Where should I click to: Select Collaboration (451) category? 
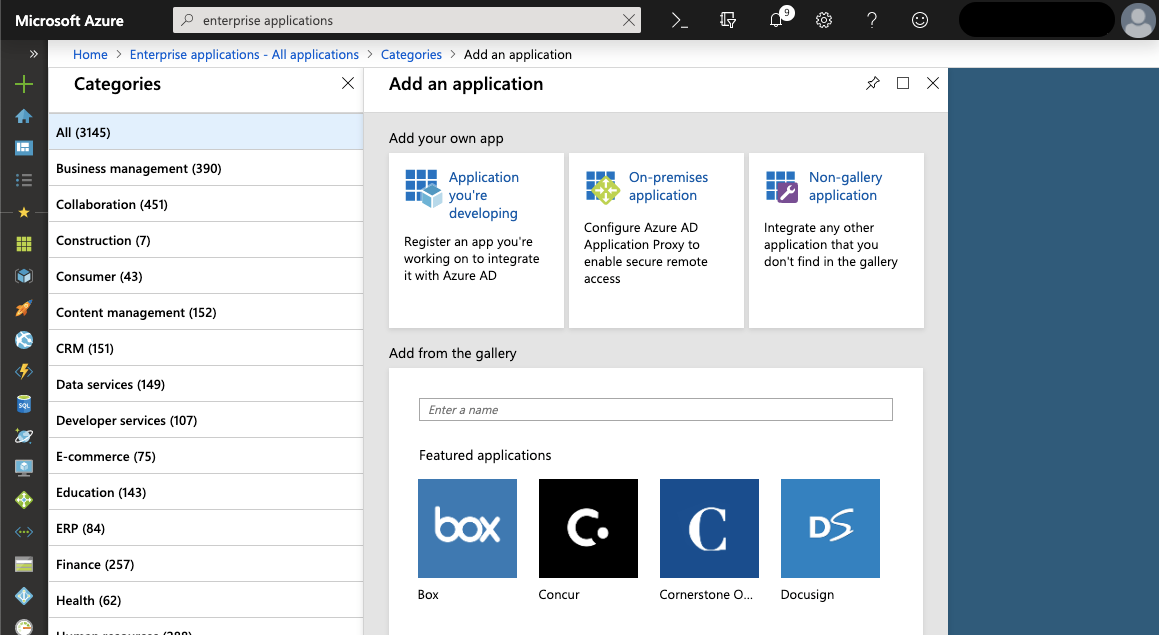[x=205, y=204]
